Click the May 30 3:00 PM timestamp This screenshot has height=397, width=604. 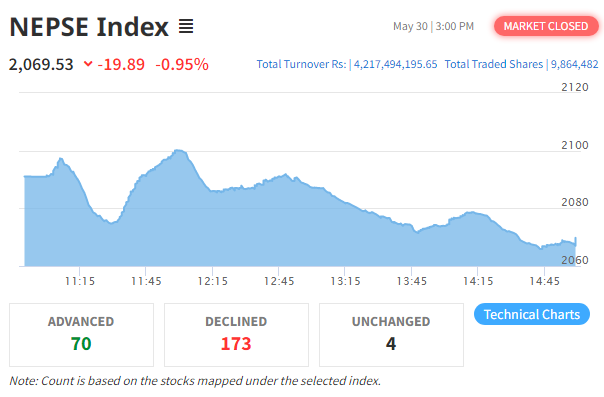[x=433, y=26]
